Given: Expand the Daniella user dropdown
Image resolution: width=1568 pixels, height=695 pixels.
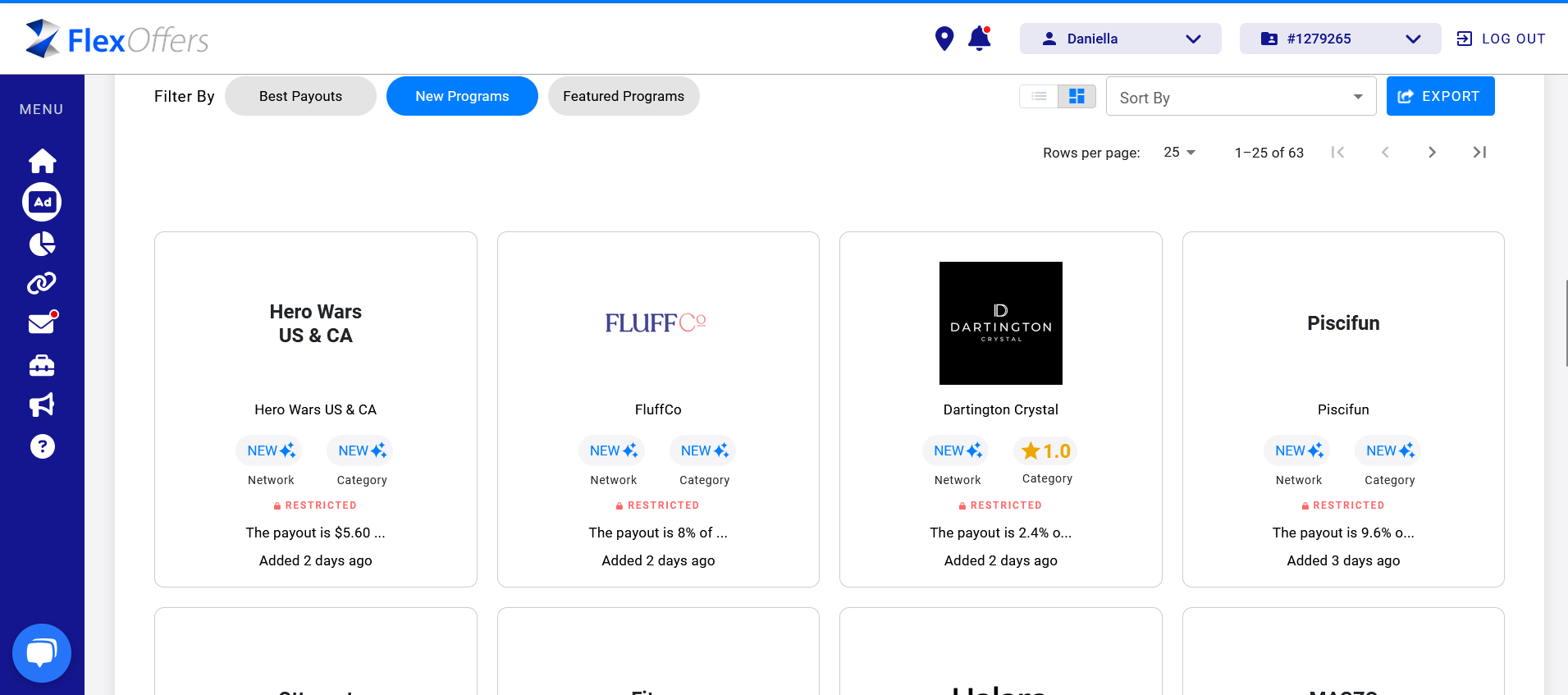Looking at the screenshot, I should pos(1120,39).
